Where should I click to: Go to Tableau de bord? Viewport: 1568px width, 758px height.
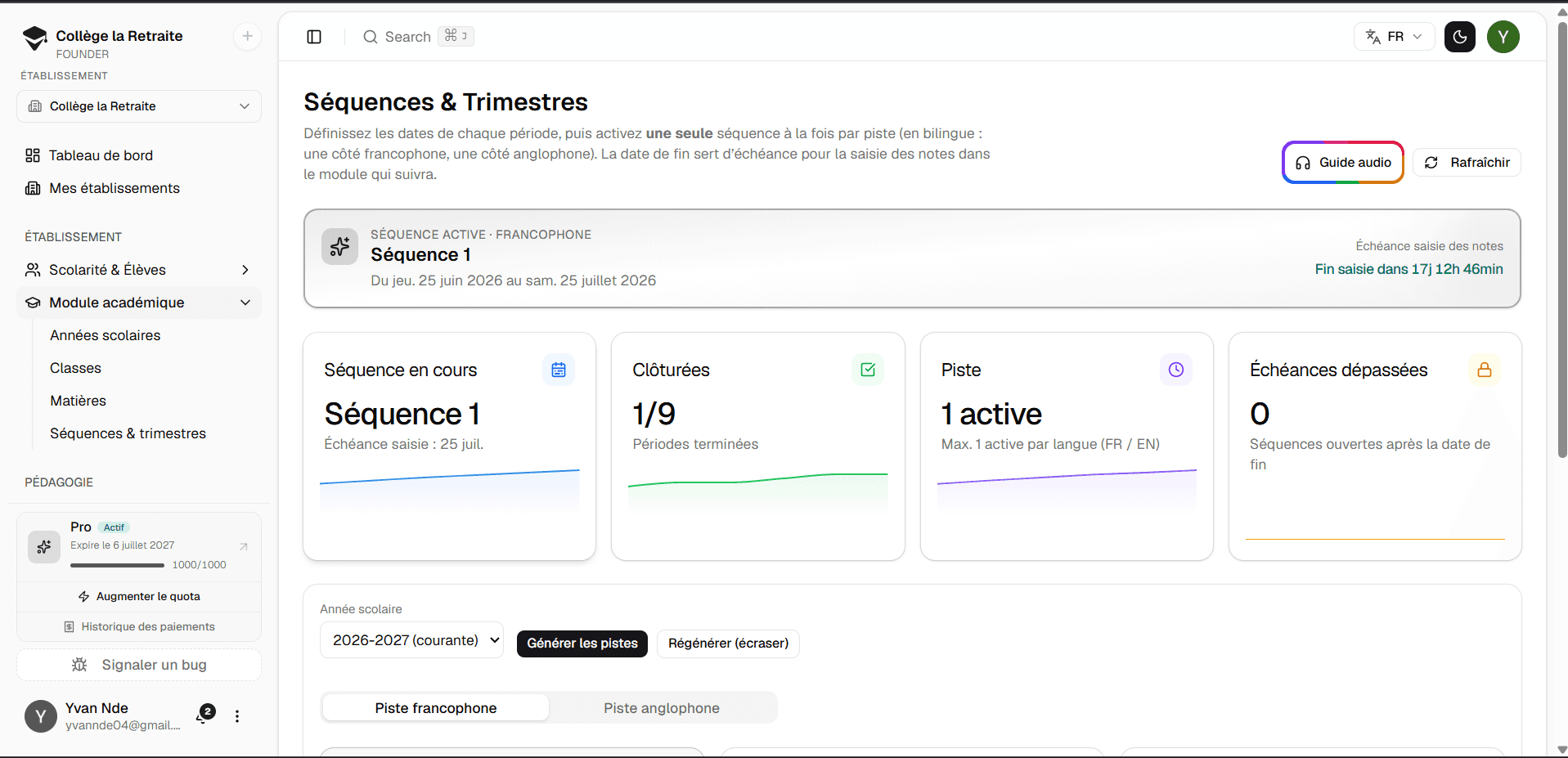101,155
